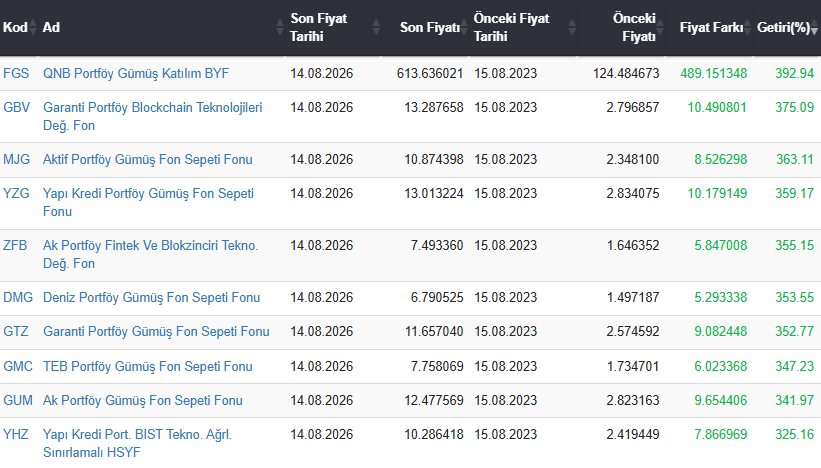The image size is (821, 468).
Task: Sort by Son Fiyat Tarihi arrows
Action: (376, 27)
